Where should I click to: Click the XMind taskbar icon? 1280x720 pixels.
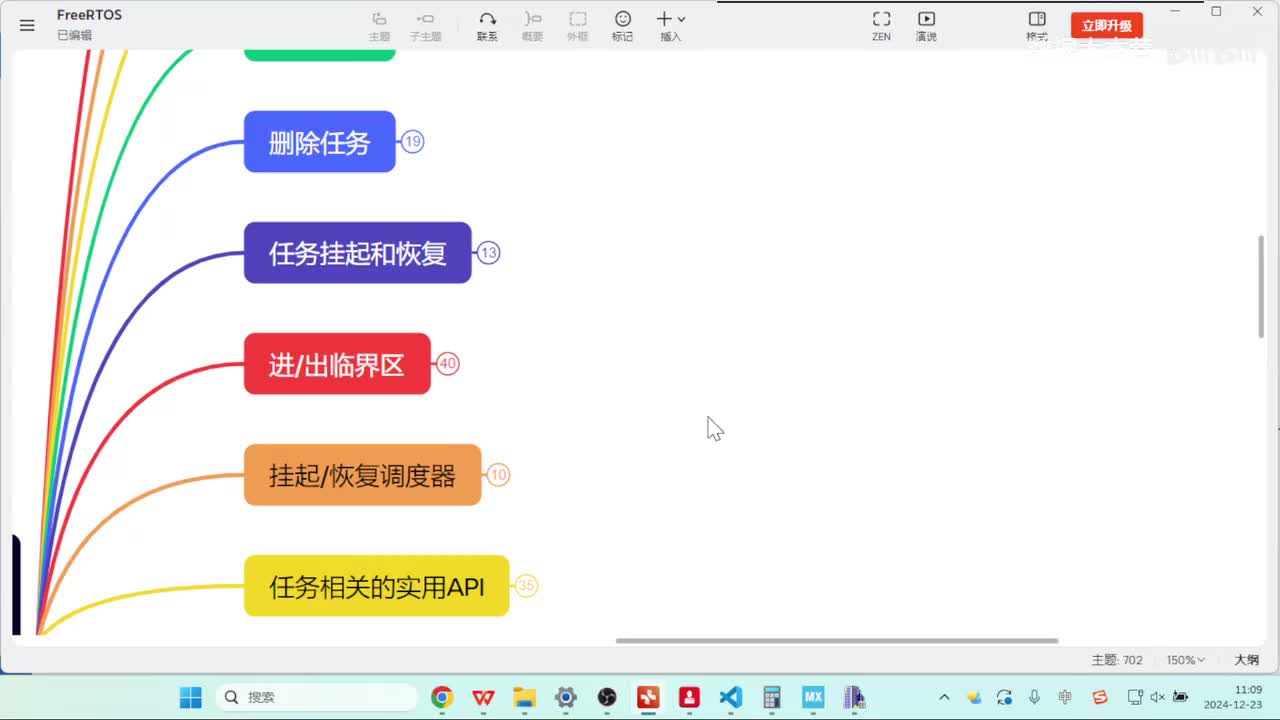(648, 697)
